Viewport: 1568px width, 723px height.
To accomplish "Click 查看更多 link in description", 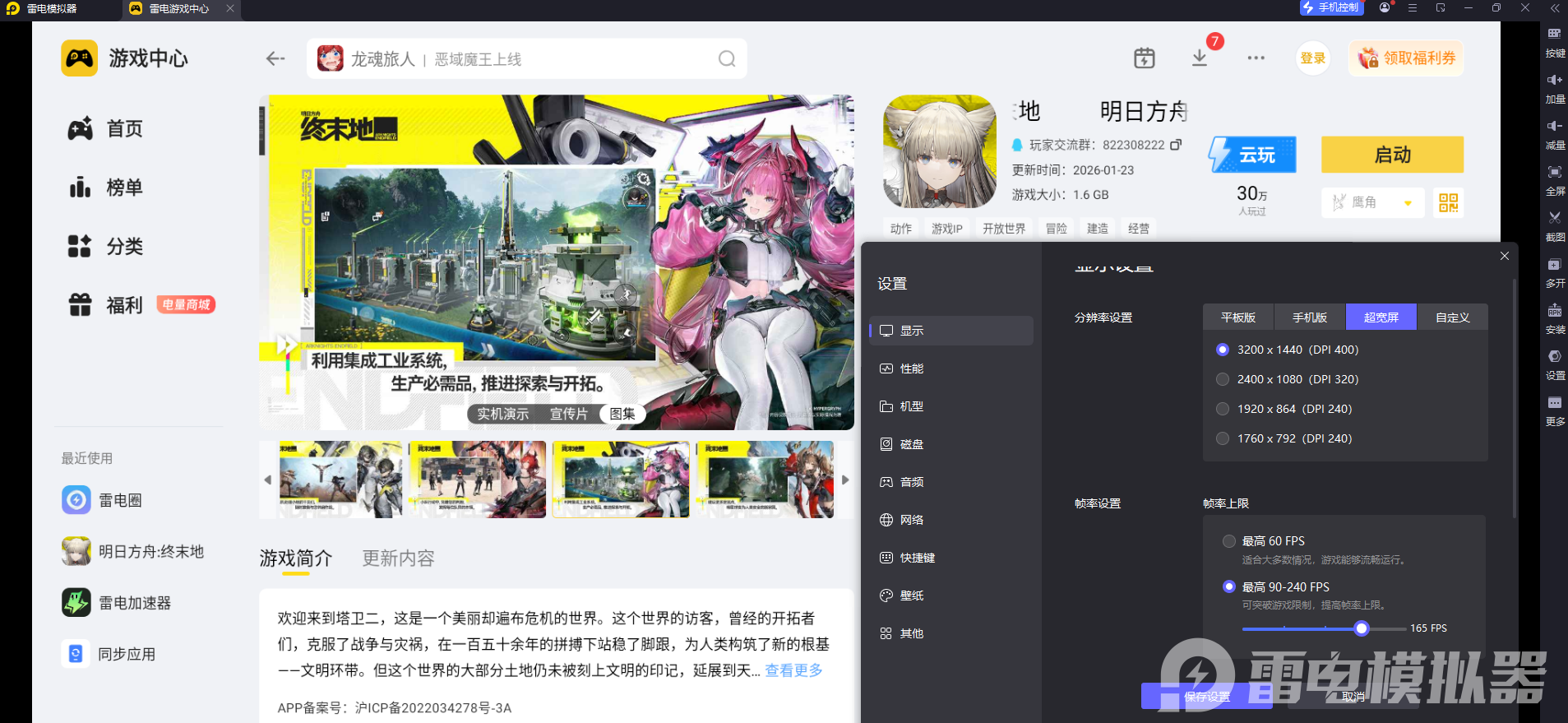I will click(x=793, y=670).
